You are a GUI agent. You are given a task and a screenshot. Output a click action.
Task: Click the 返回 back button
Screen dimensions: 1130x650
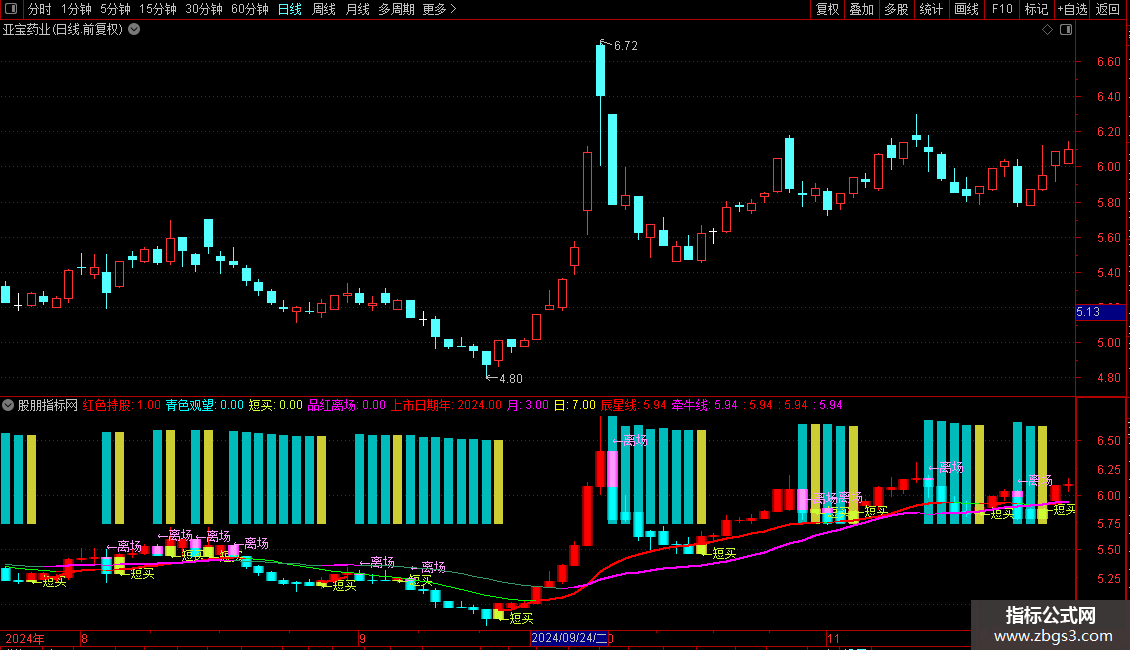[x=1108, y=9]
